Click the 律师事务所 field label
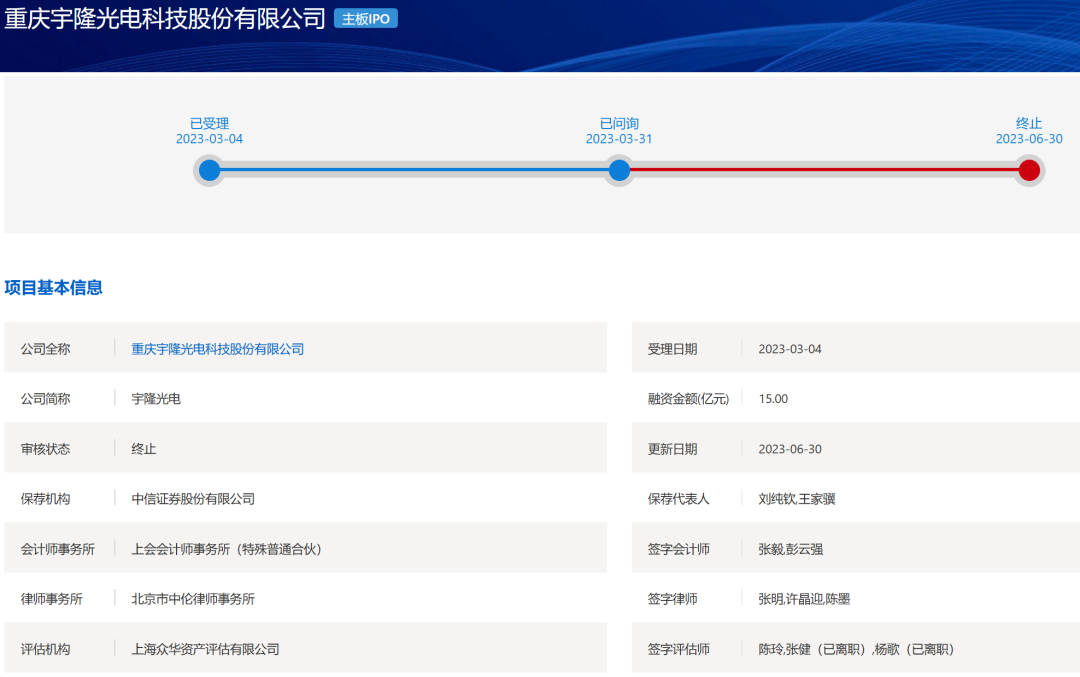This screenshot has width=1080, height=677. [52, 599]
